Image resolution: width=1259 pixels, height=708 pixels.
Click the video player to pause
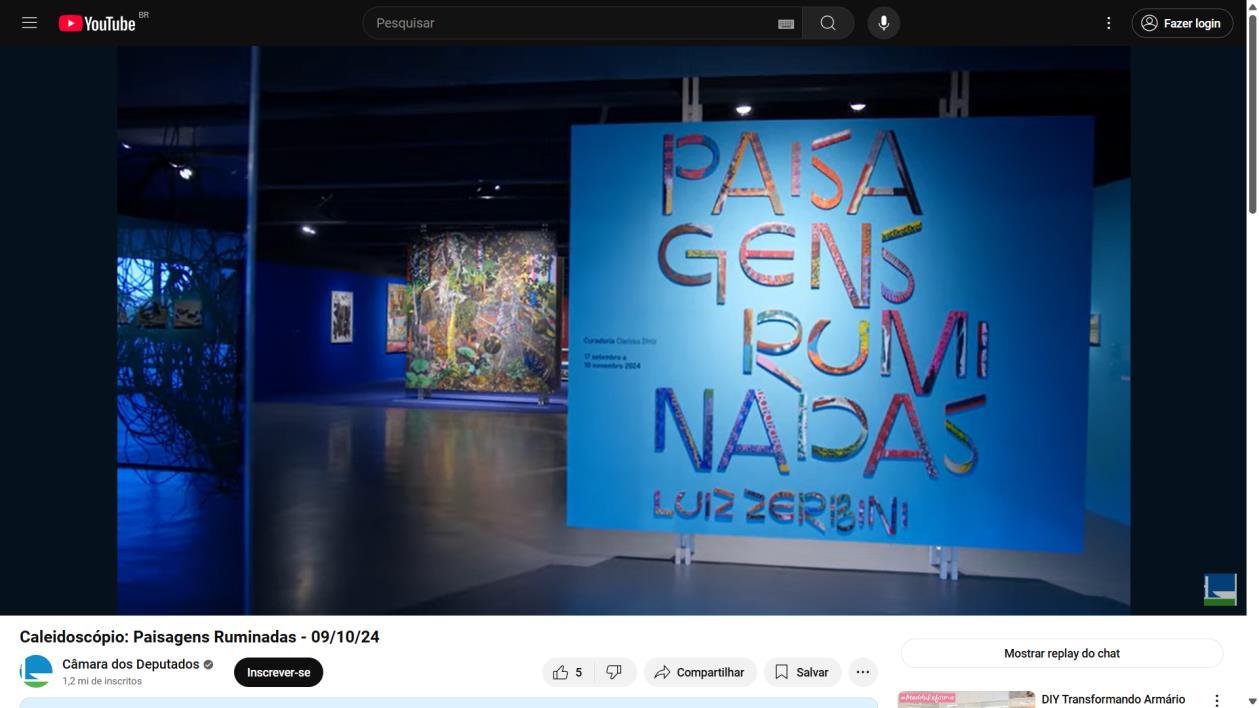tap(624, 330)
